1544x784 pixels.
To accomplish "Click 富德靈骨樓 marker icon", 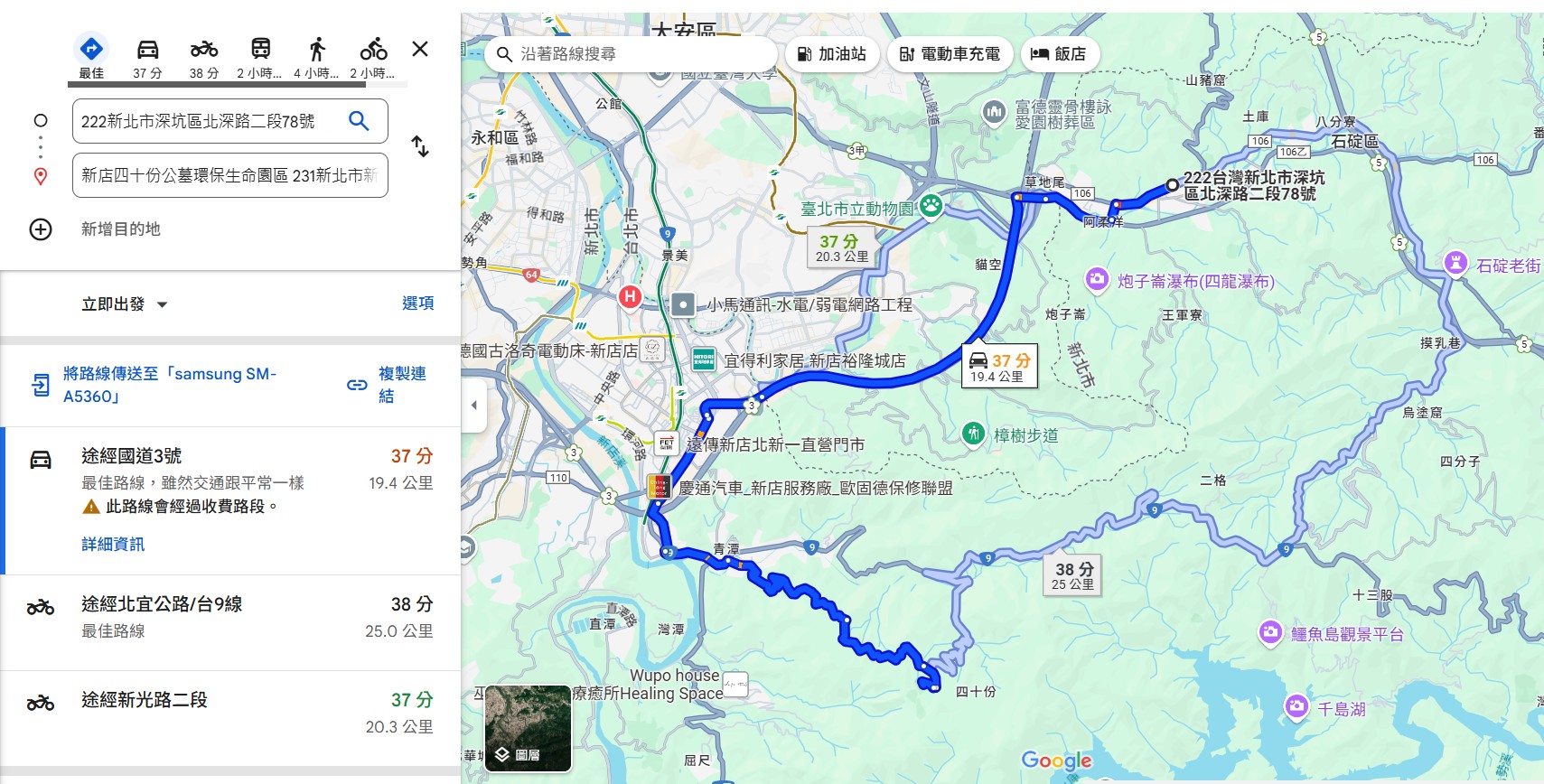I will pos(994,112).
